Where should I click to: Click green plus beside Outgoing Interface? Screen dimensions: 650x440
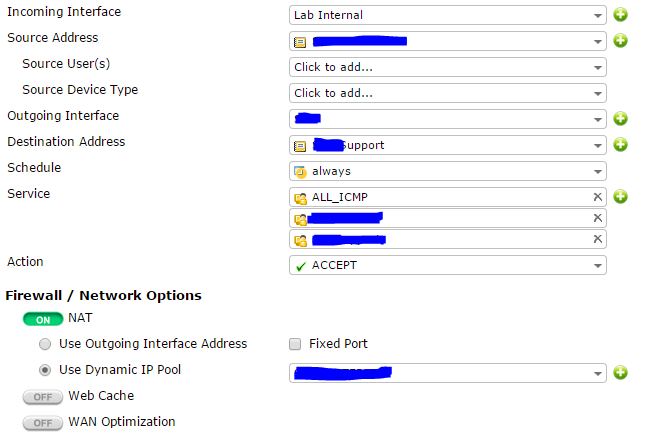coord(620,119)
